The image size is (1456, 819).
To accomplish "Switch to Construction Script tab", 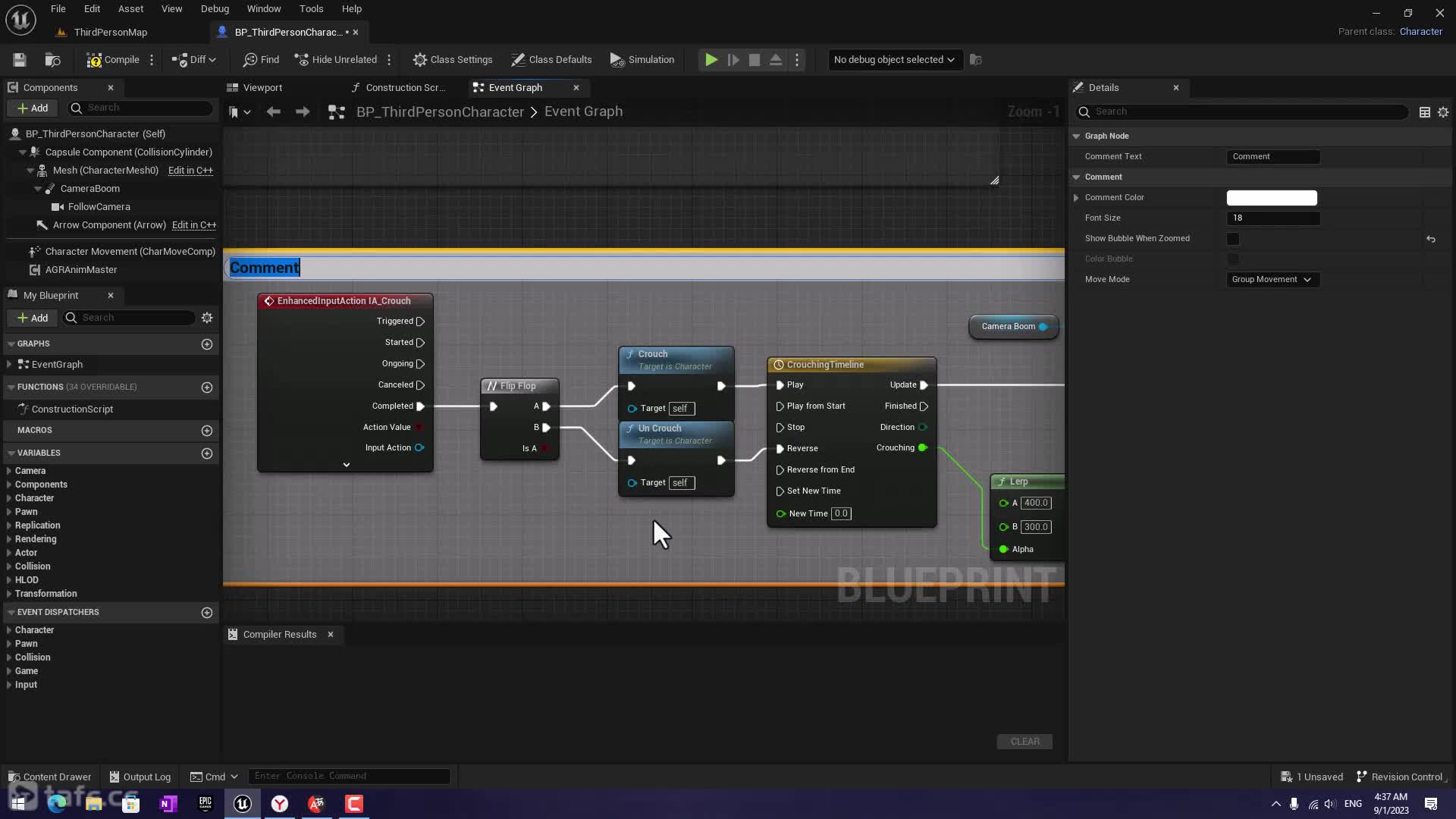I will (405, 88).
